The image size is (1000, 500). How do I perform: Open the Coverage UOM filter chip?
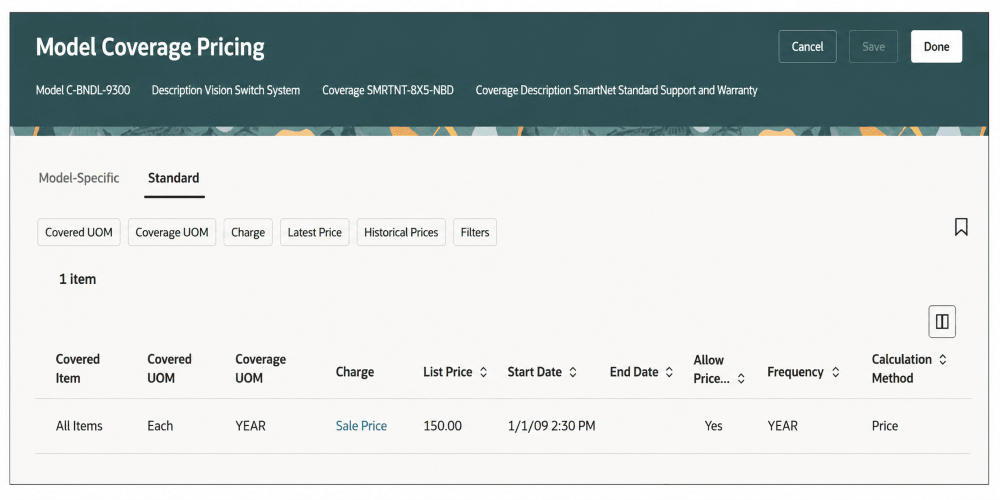pyautogui.click(x=172, y=232)
